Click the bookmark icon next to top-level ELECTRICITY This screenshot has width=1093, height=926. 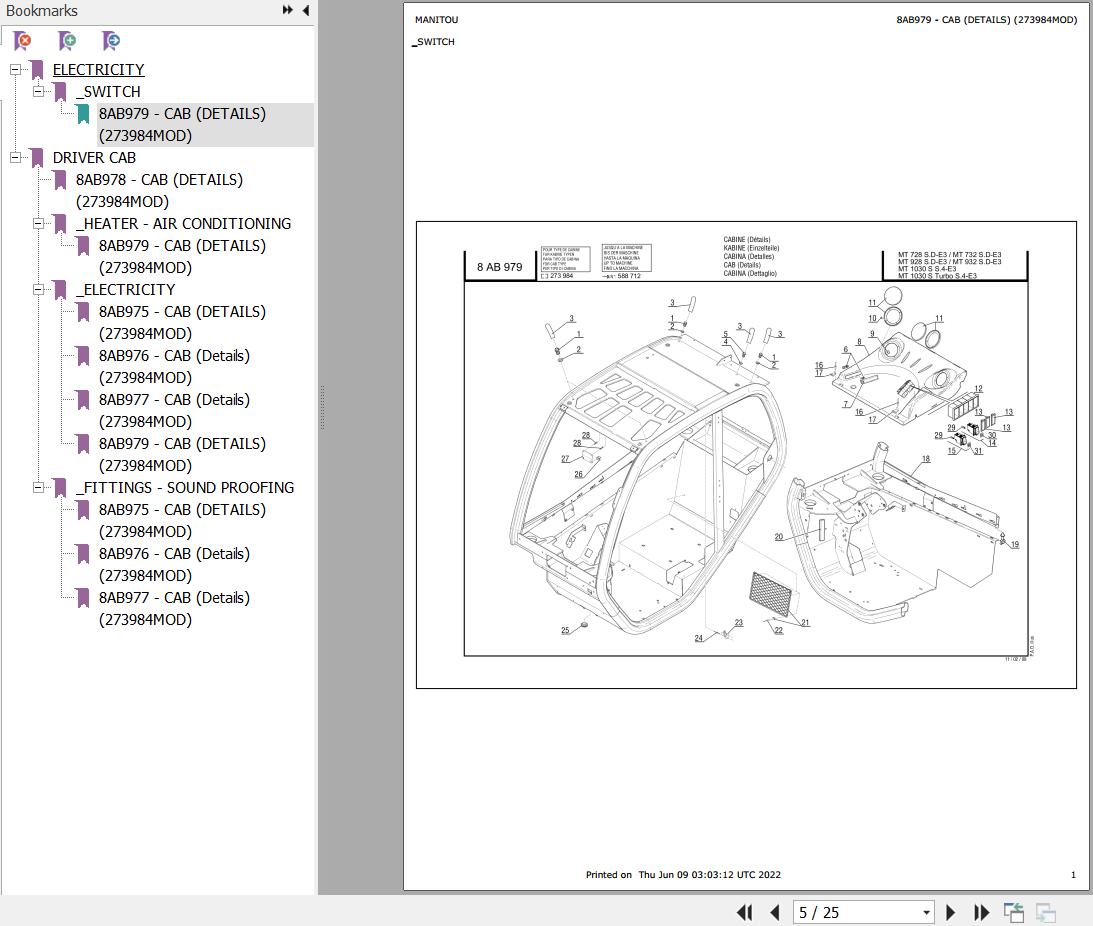[x=38, y=70]
